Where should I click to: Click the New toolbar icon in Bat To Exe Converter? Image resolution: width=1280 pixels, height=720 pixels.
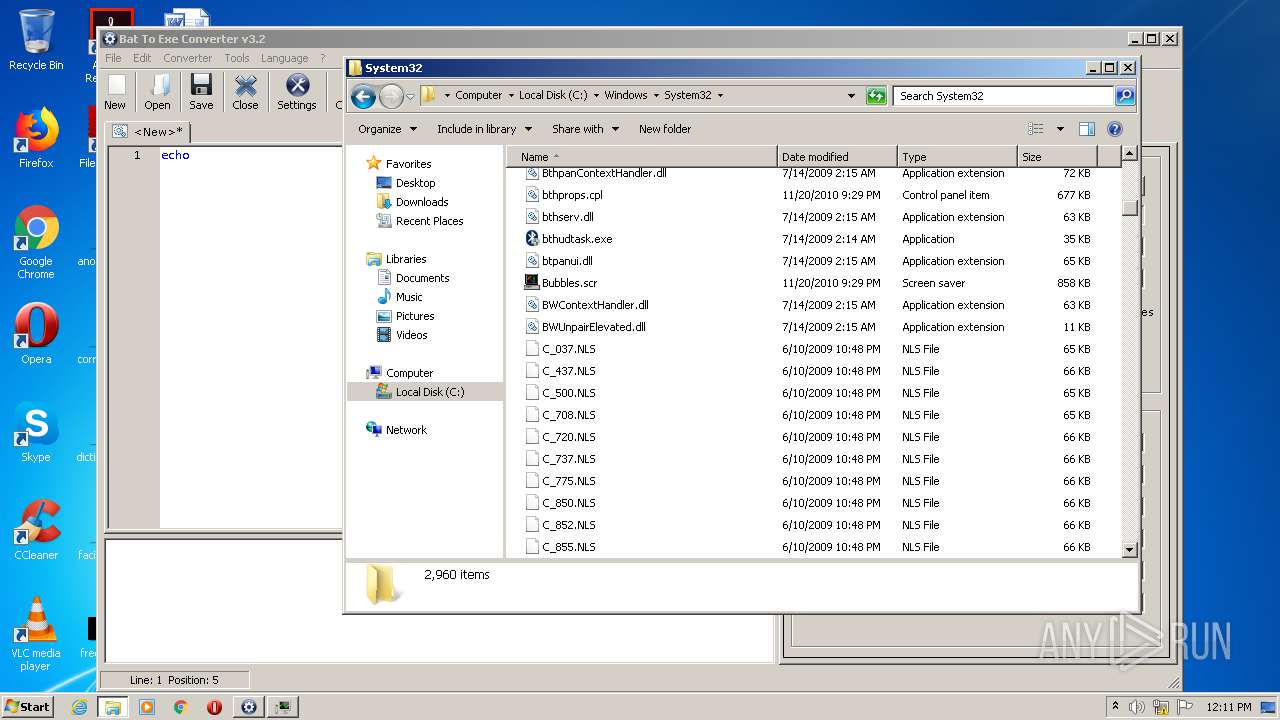[115, 92]
